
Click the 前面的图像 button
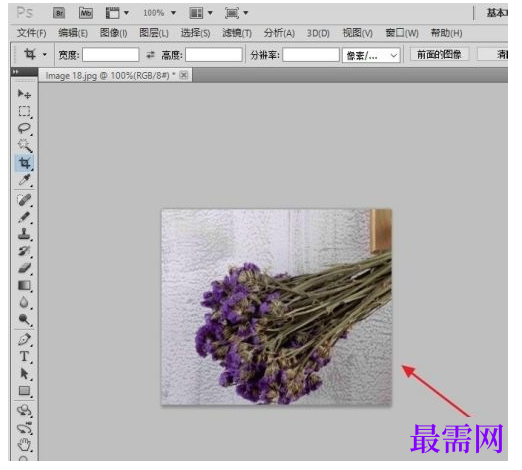439,54
